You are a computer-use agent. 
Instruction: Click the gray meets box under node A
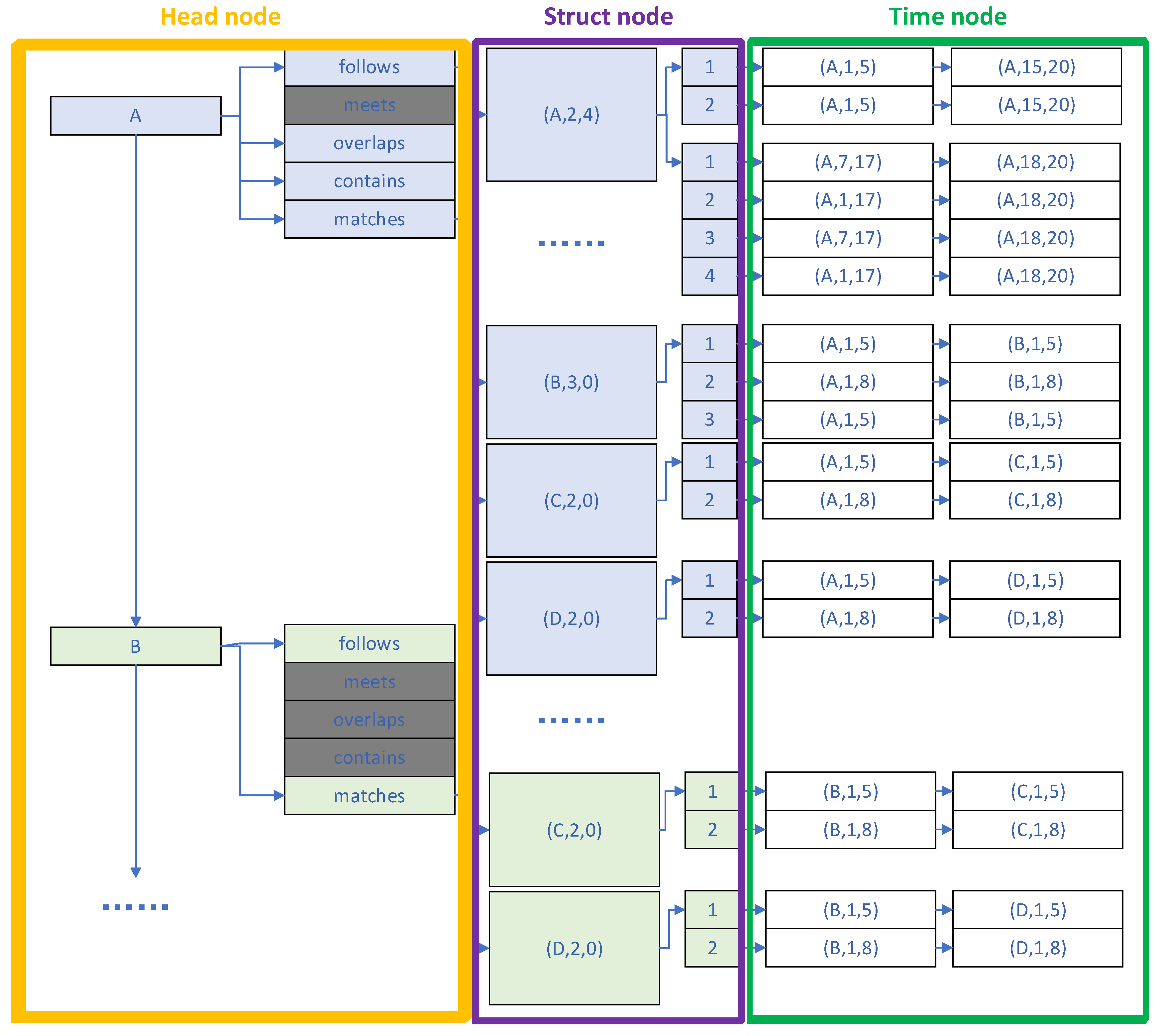point(369,105)
